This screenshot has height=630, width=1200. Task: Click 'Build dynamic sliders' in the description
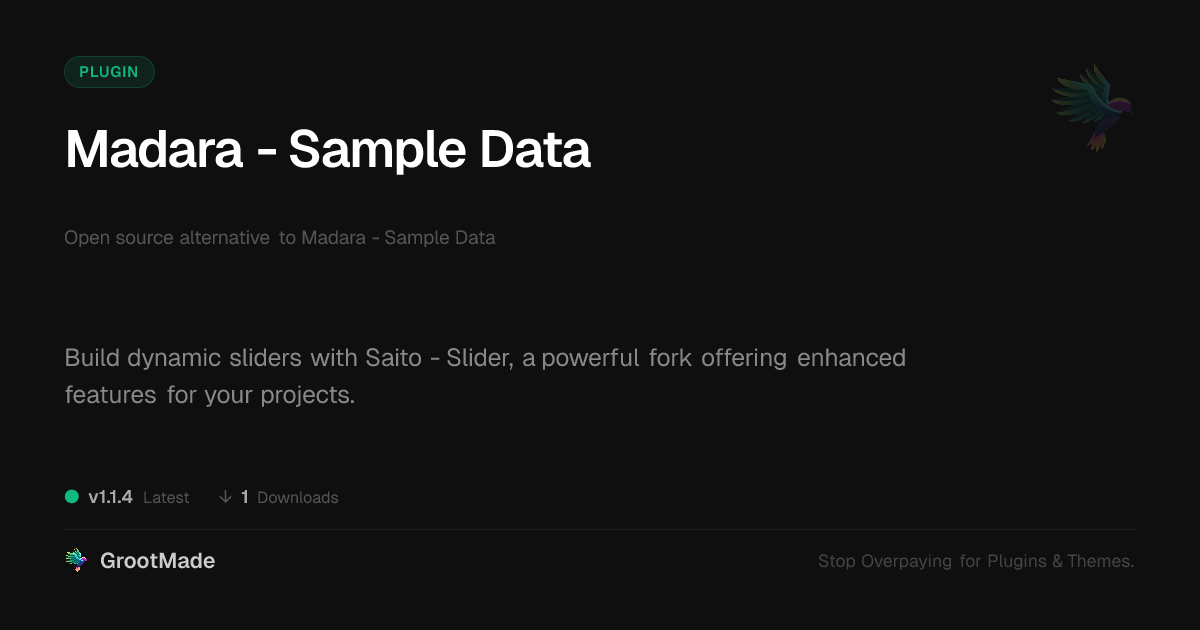[x=184, y=358]
